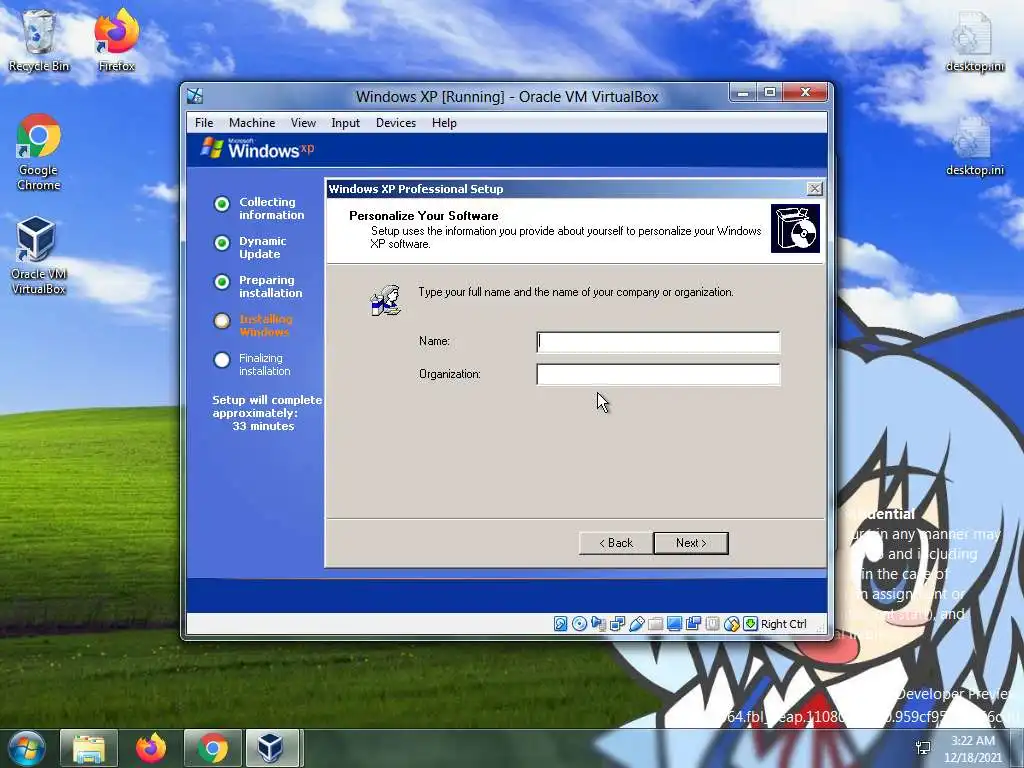Click the USB devices status icon
The image size is (1024, 768).
637,624
